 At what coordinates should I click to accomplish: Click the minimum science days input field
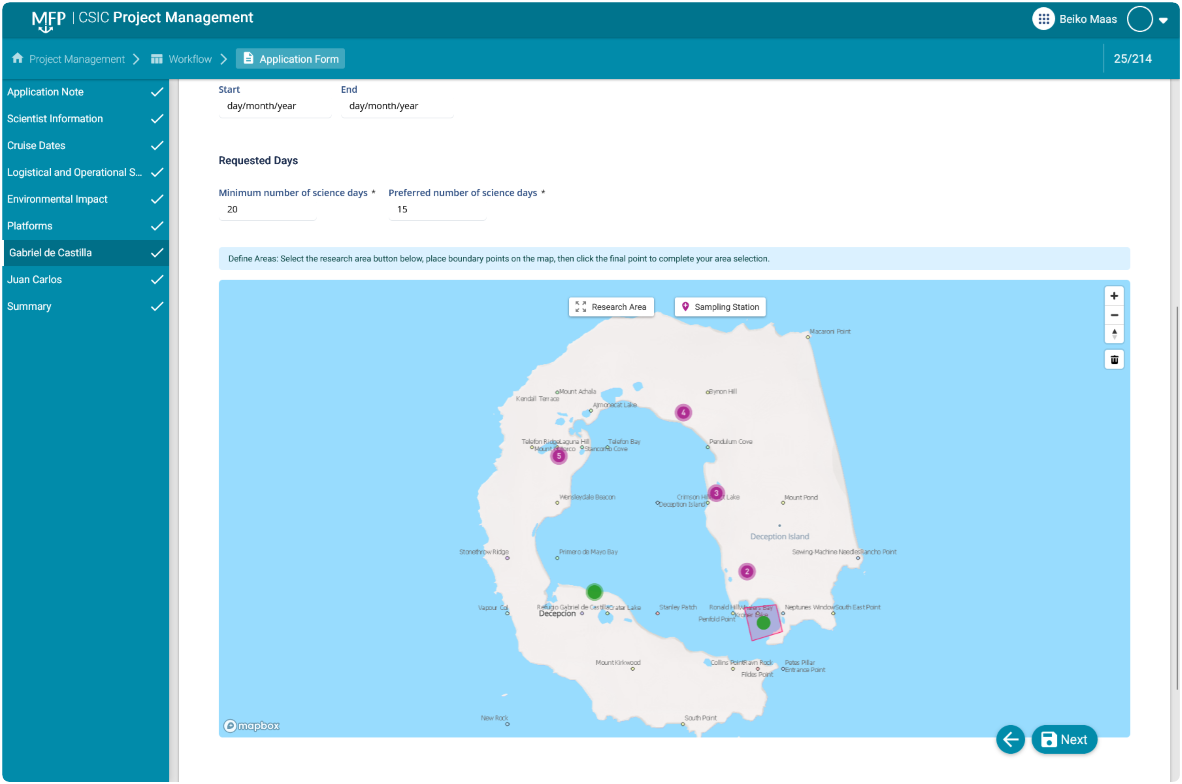(x=267, y=210)
